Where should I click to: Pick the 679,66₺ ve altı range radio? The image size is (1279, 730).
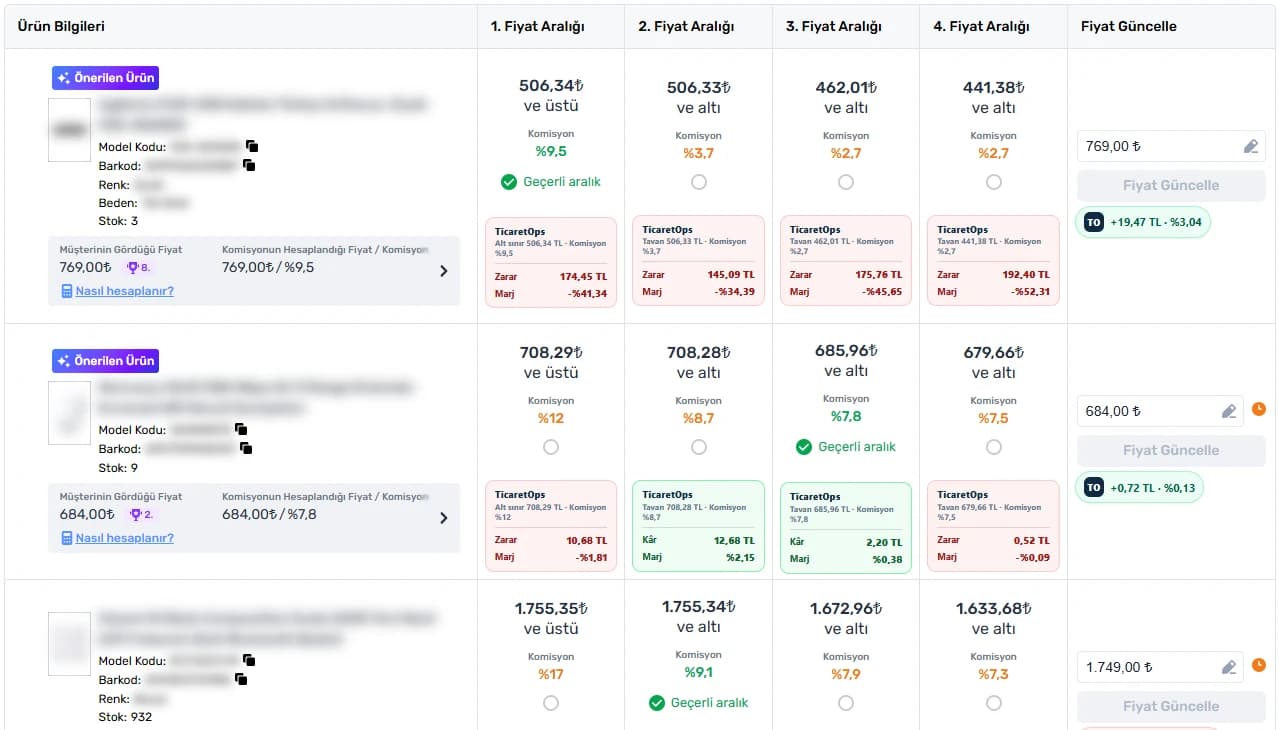coord(993,447)
